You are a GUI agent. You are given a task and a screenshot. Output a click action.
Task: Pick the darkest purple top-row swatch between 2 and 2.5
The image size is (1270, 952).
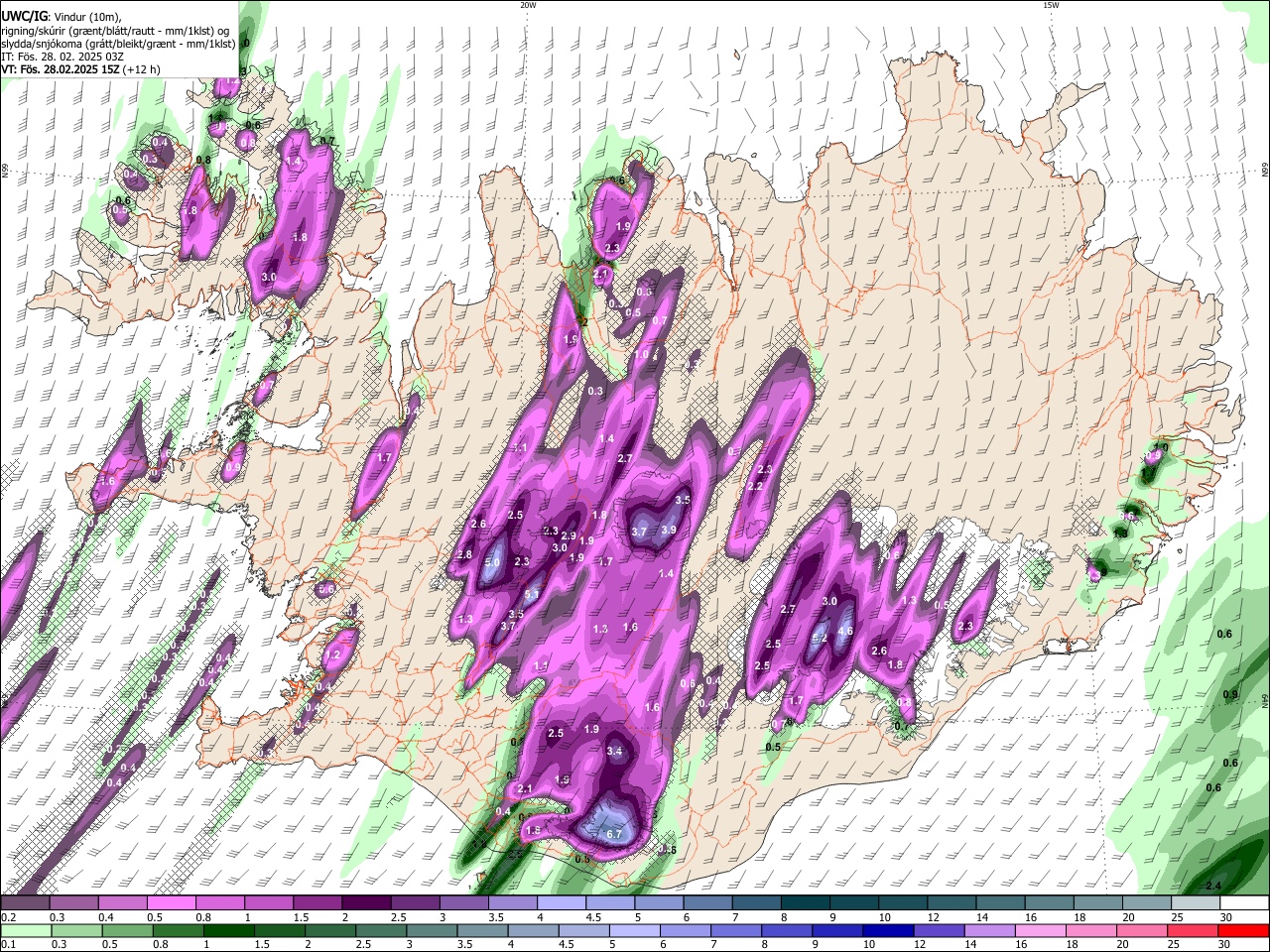click(x=366, y=903)
